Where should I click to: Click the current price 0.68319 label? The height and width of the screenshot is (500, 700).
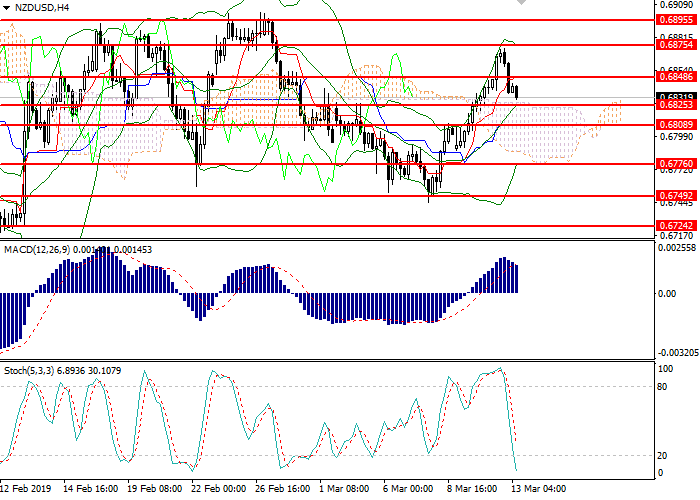coord(674,95)
